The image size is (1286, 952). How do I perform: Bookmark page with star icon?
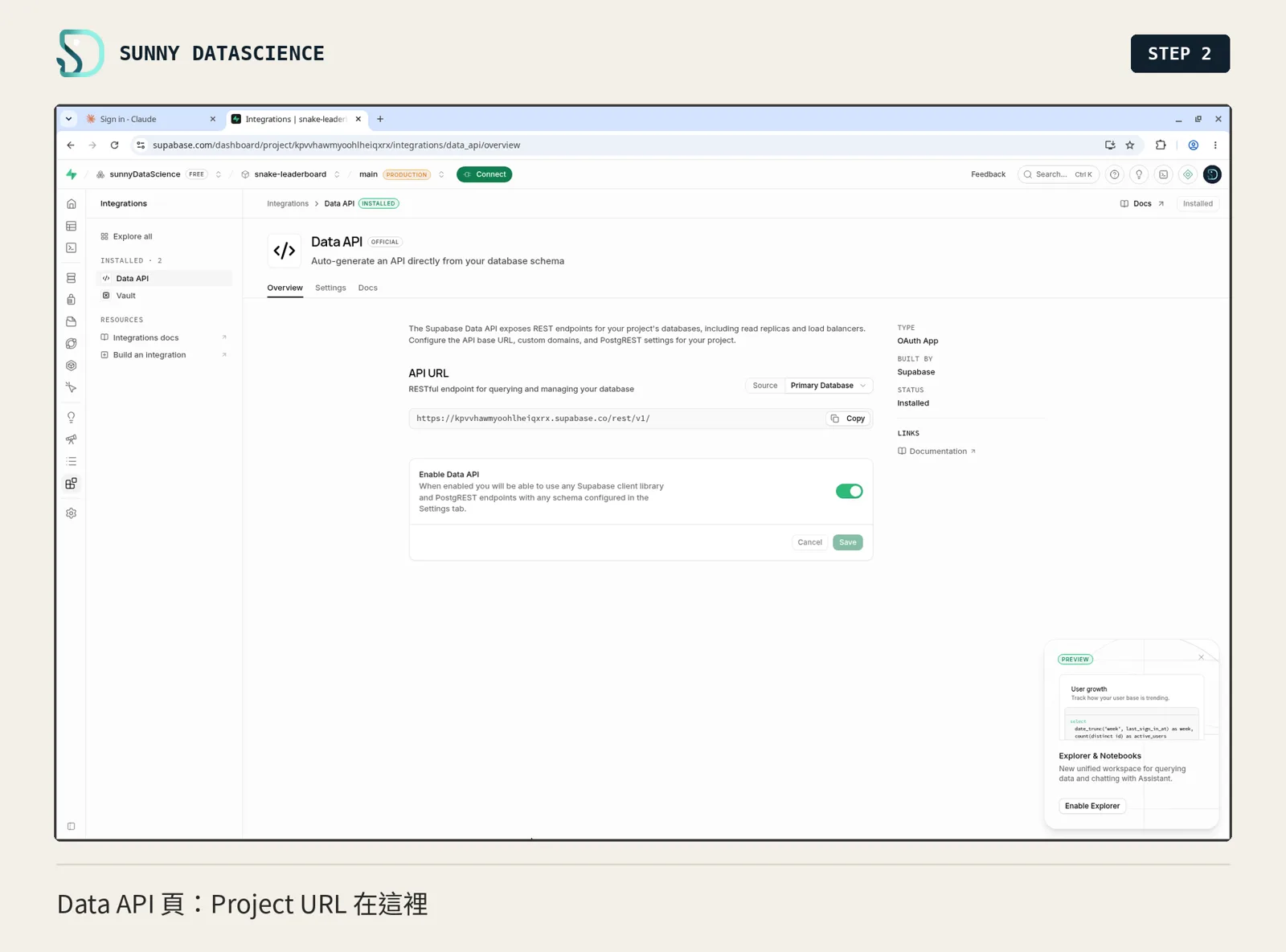point(1130,145)
